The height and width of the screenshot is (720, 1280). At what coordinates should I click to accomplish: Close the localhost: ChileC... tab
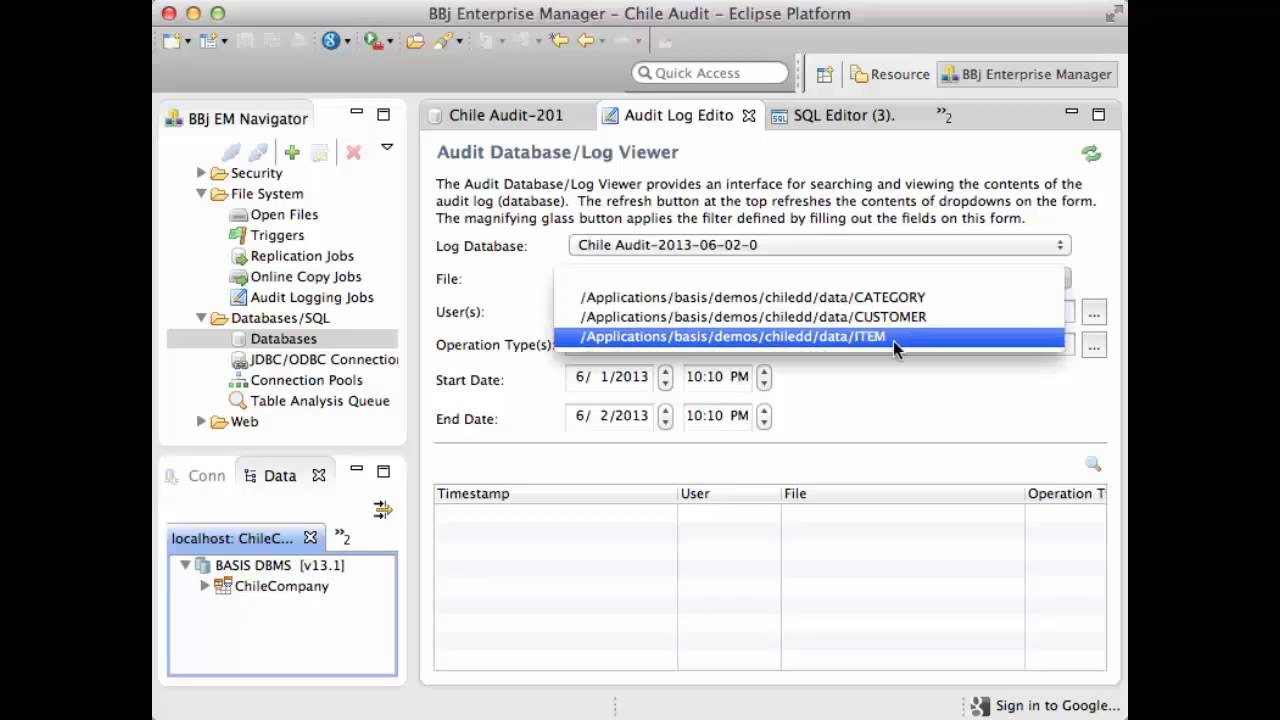click(x=310, y=538)
